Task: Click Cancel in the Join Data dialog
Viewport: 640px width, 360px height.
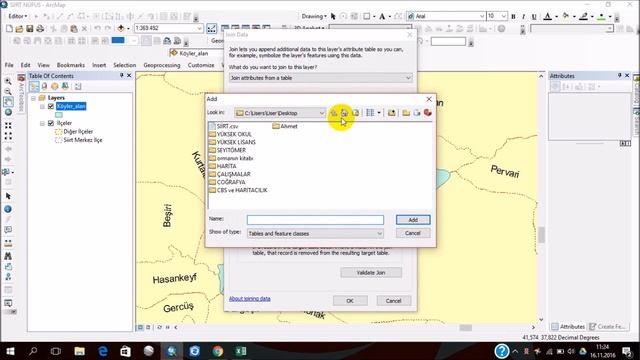Action: (393, 301)
